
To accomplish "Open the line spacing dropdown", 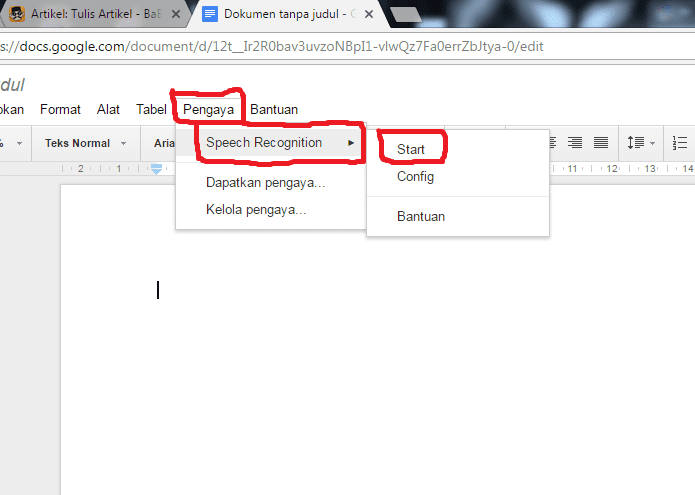I will 641,143.
